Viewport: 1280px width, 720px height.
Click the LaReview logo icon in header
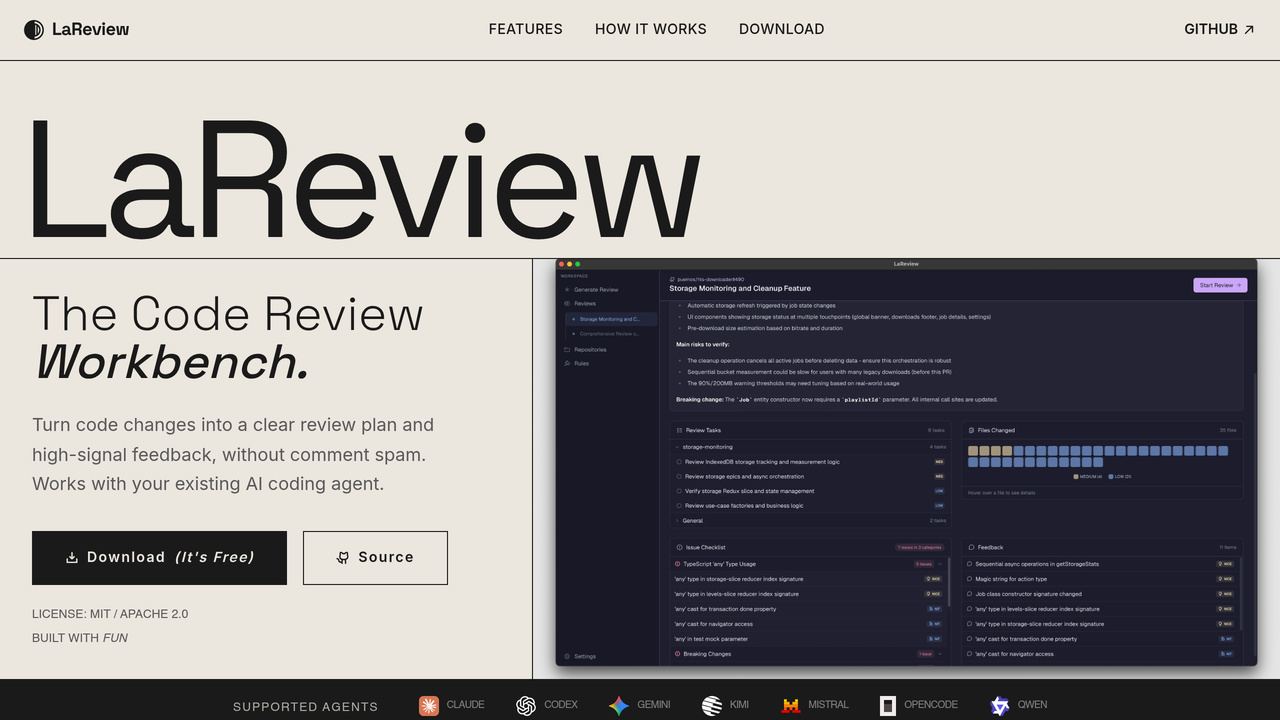(34, 30)
